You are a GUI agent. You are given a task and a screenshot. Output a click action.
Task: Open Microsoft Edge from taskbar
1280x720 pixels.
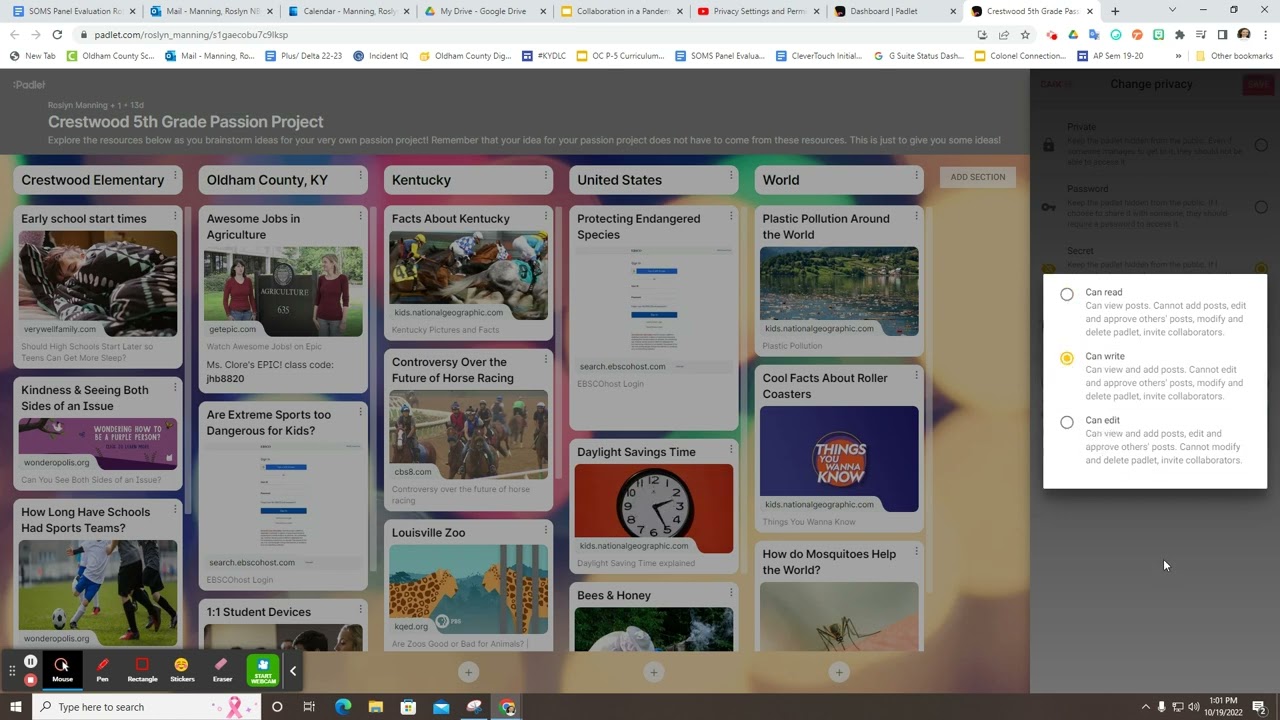point(343,707)
